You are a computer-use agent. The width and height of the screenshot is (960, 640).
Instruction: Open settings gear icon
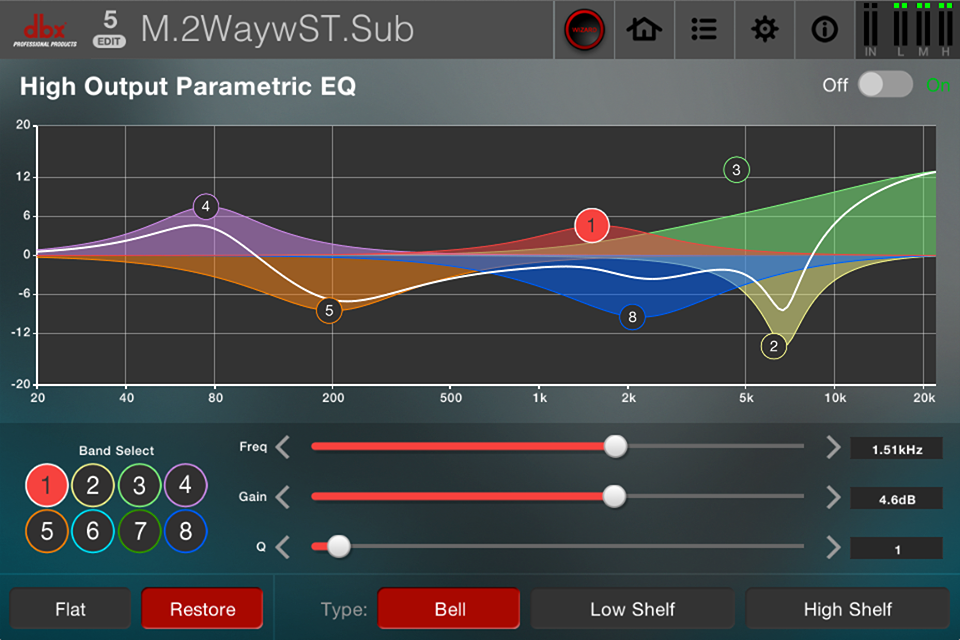[x=764, y=29]
